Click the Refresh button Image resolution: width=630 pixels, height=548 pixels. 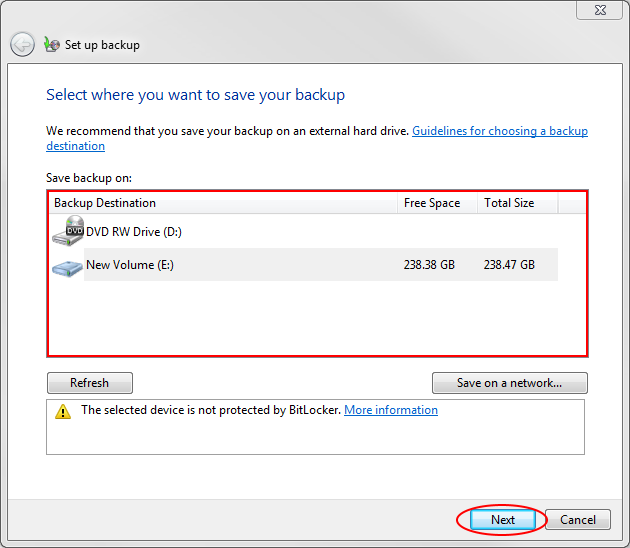click(90, 383)
